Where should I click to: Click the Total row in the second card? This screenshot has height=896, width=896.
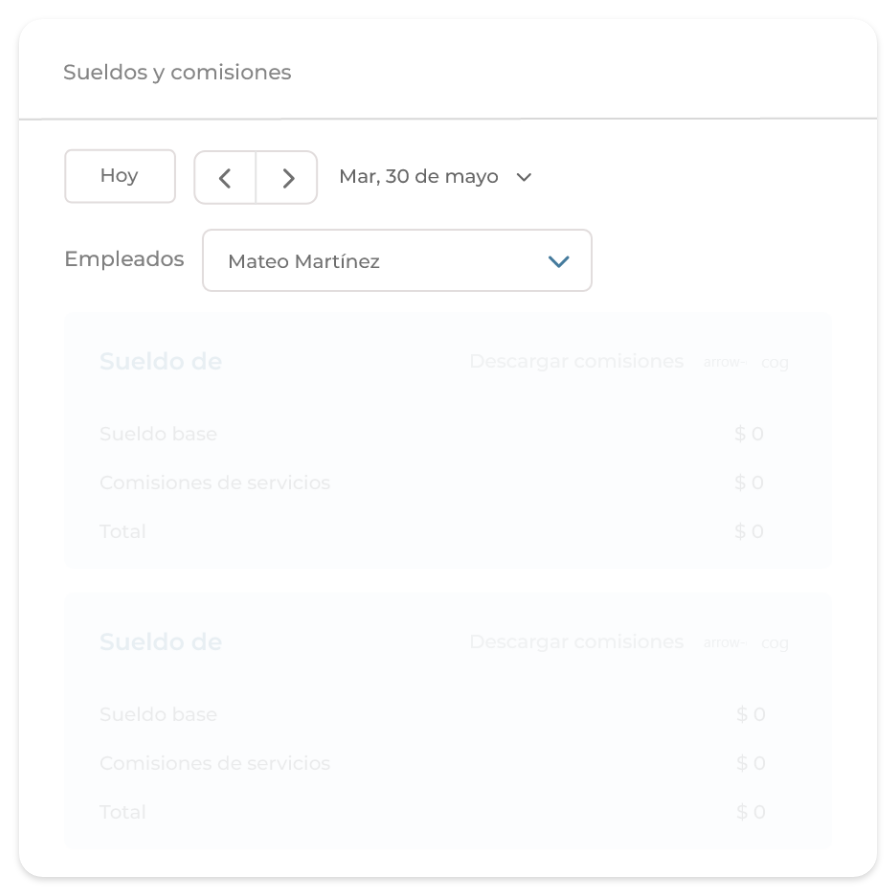(123, 812)
